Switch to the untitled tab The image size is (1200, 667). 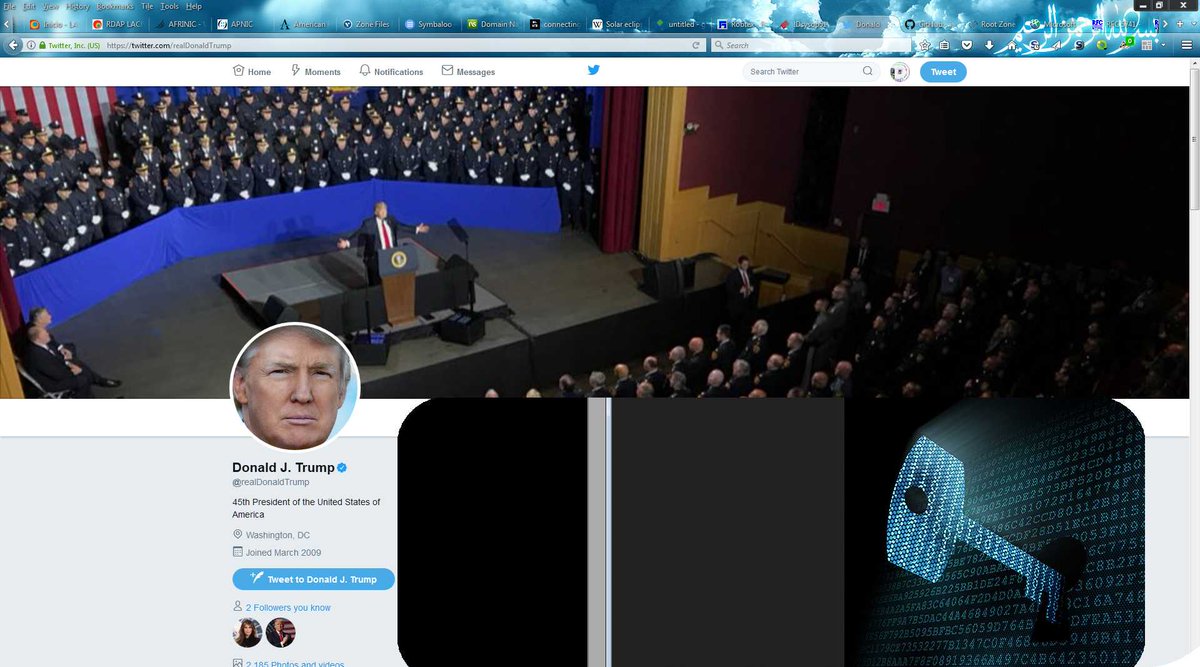(681, 23)
